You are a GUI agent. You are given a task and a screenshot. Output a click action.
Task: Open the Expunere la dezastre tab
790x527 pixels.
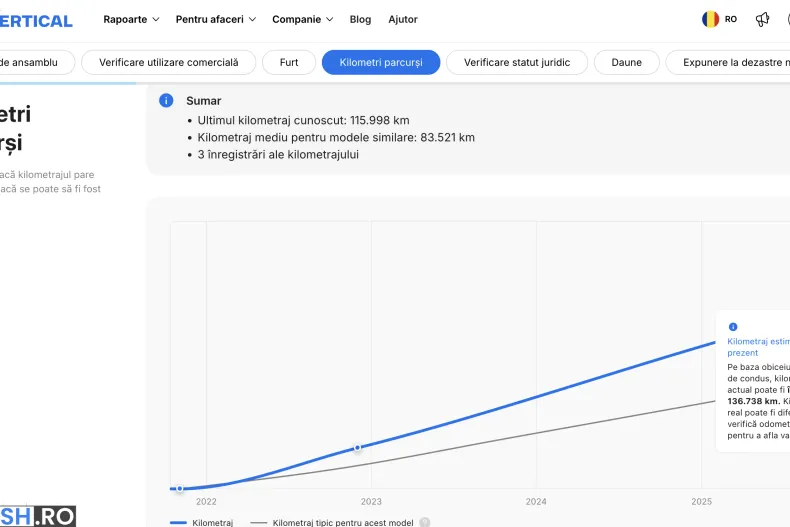point(728,62)
